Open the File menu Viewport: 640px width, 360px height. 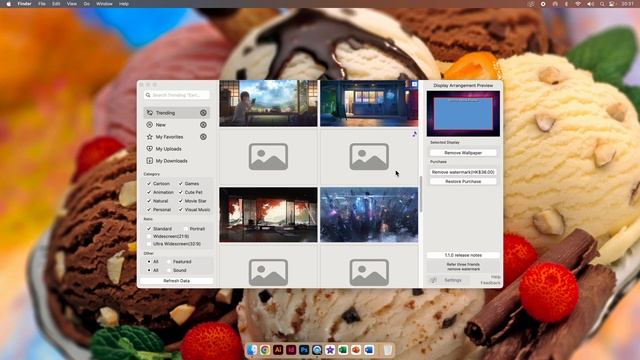(42, 4)
